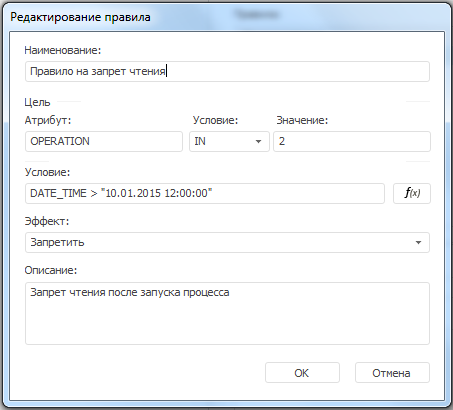
Task: Click the Наименование label
Action: (x=63, y=50)
